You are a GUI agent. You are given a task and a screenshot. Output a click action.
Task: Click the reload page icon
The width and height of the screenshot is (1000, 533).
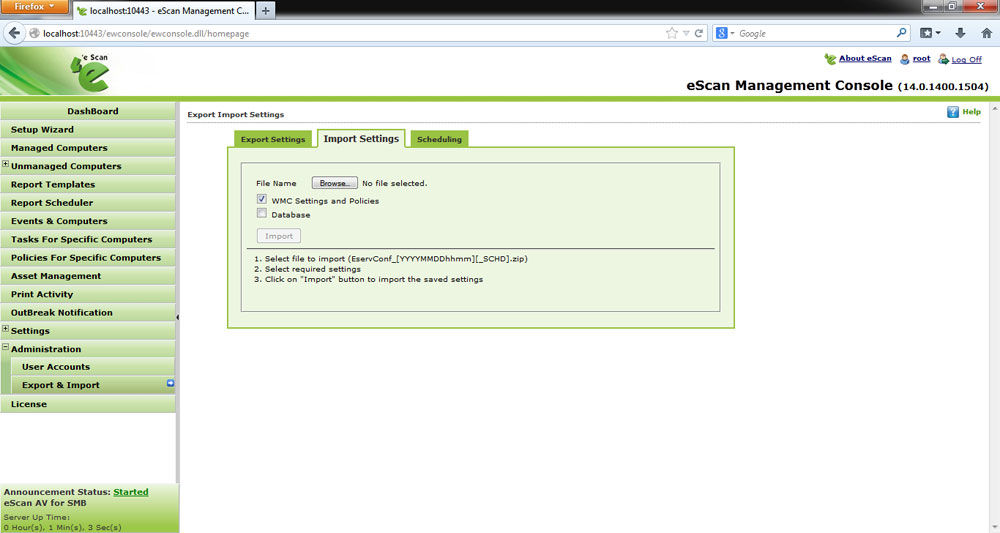(x=699, y=33)
